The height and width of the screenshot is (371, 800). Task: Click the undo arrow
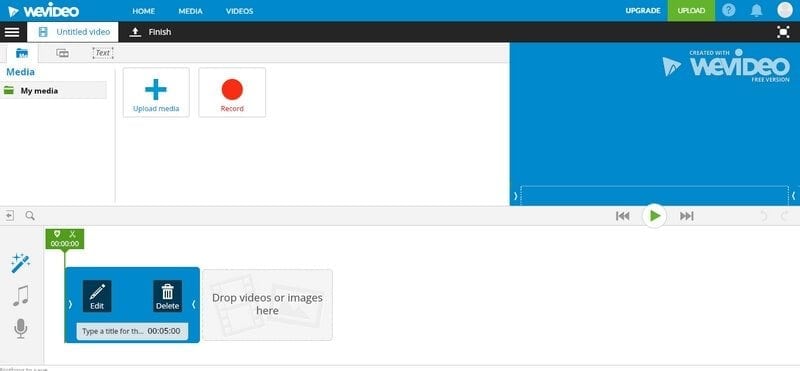[764, 216]
